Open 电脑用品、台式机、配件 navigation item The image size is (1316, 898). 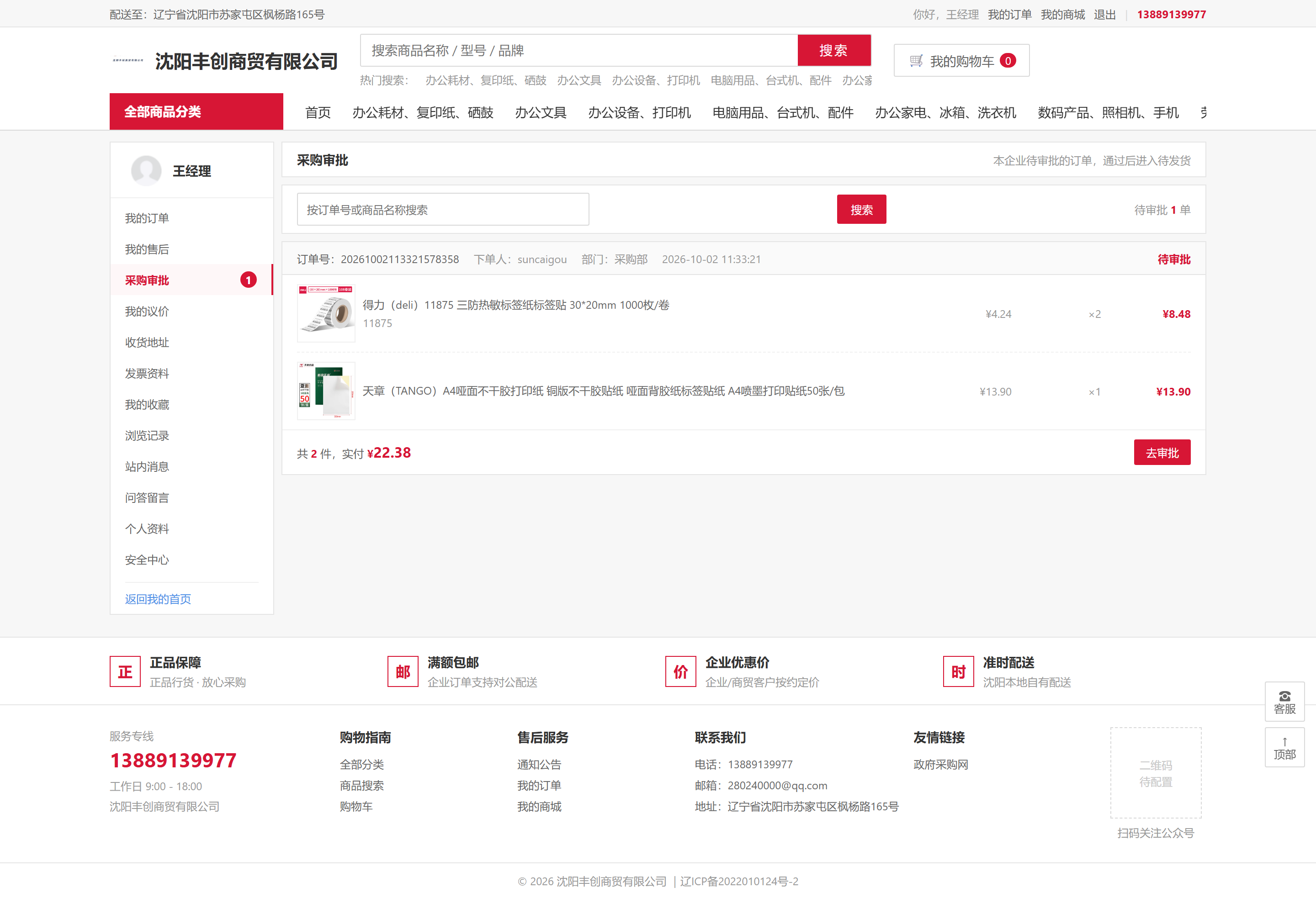tap(783, 113)
